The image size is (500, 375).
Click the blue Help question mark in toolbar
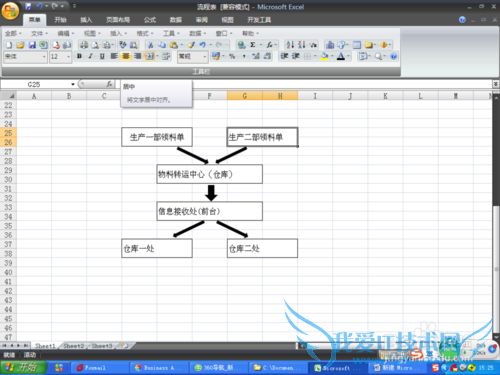pyautogui.click(x=393, y=56)
